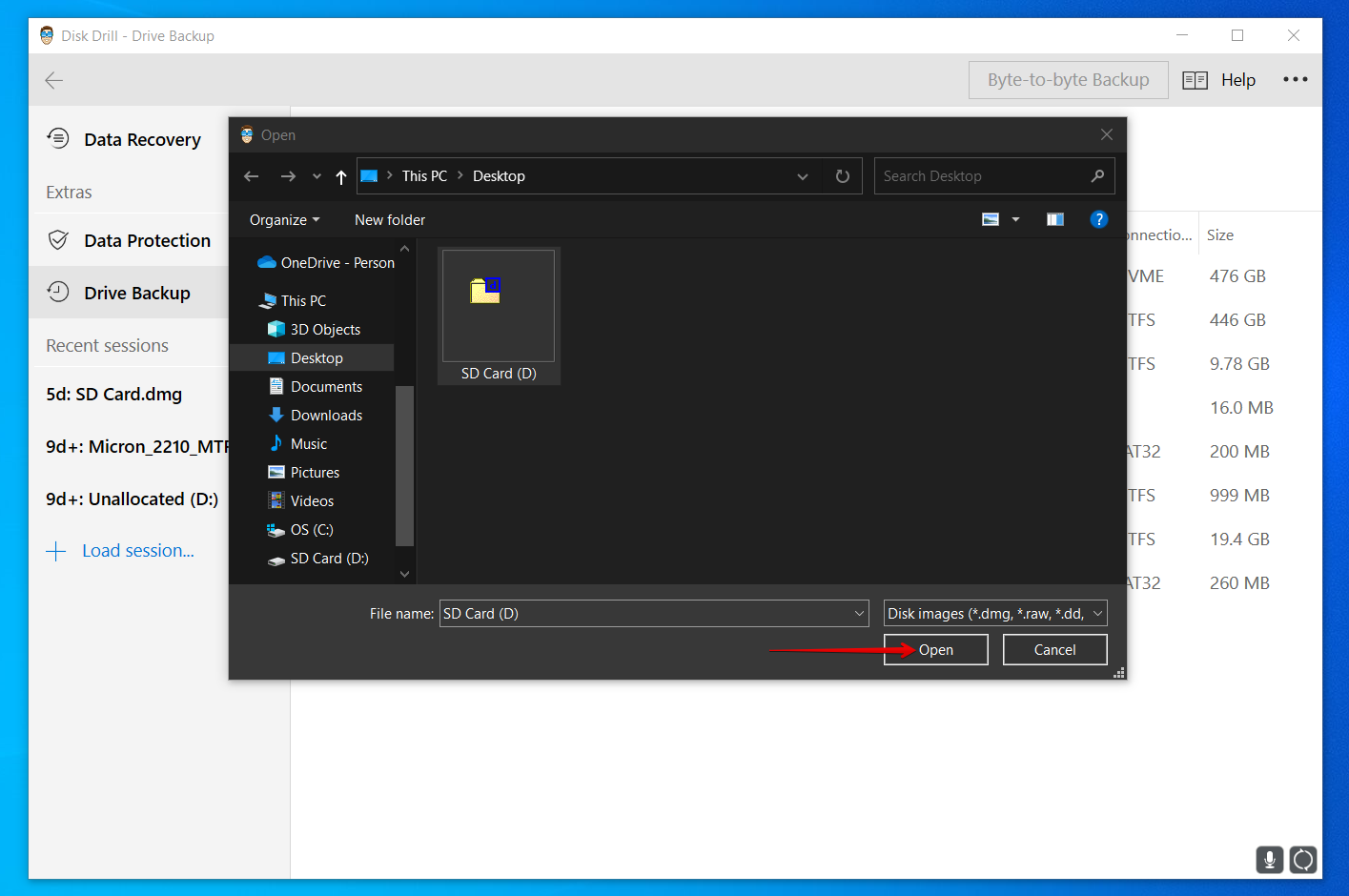Select OneDrive - Personal in the tree
Screen dimensions: 1349x896
coord(325,263)
